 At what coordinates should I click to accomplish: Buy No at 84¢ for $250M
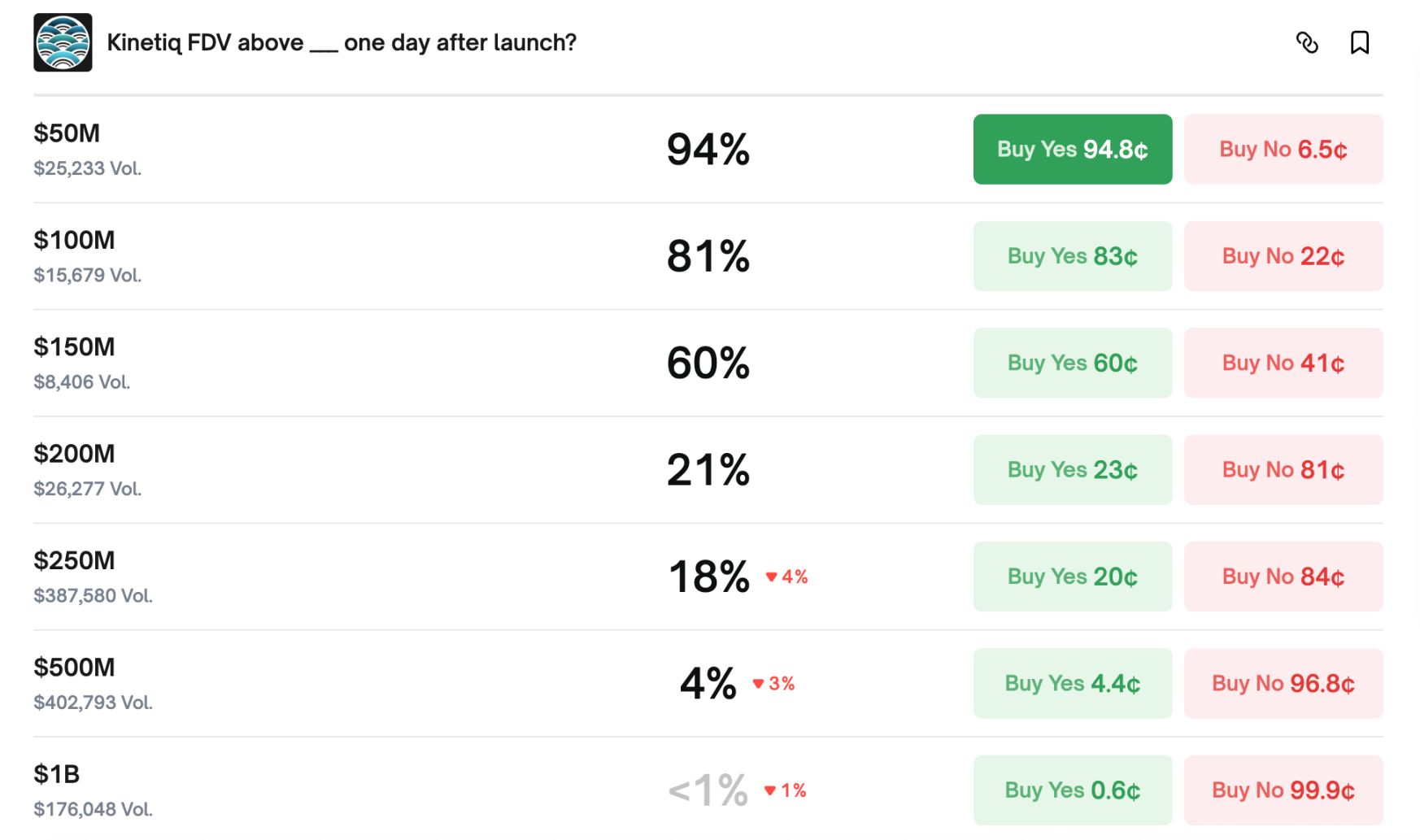pos(1283,577)
